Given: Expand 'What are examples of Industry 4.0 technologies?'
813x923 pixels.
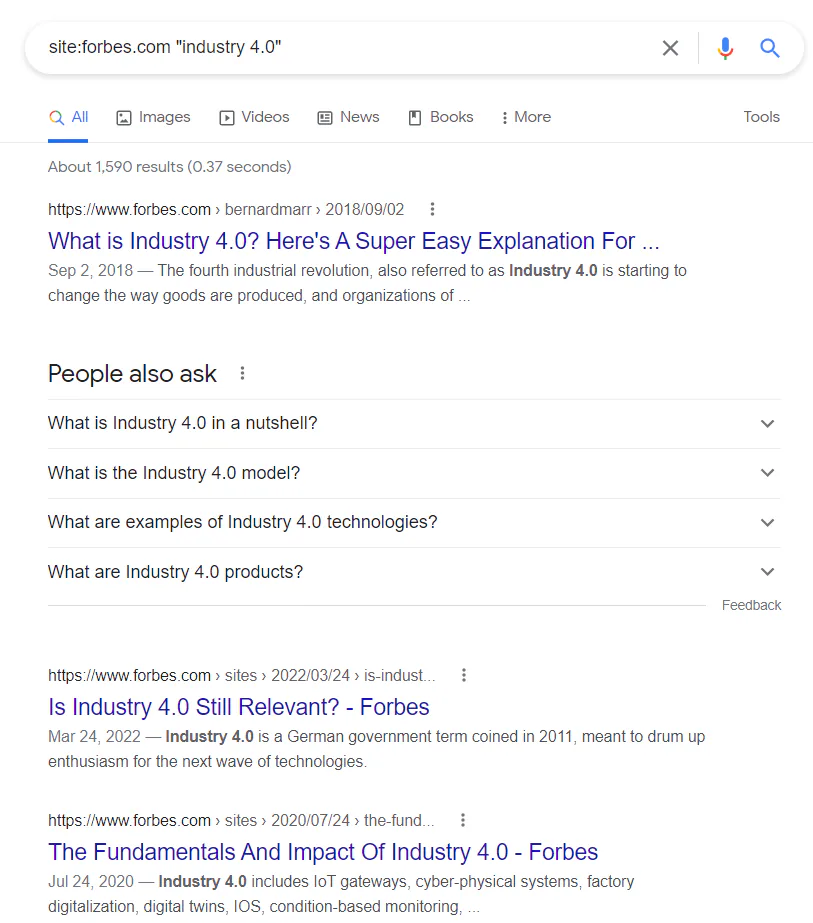Looking at the screenshot, I should (x=414, y=523).
